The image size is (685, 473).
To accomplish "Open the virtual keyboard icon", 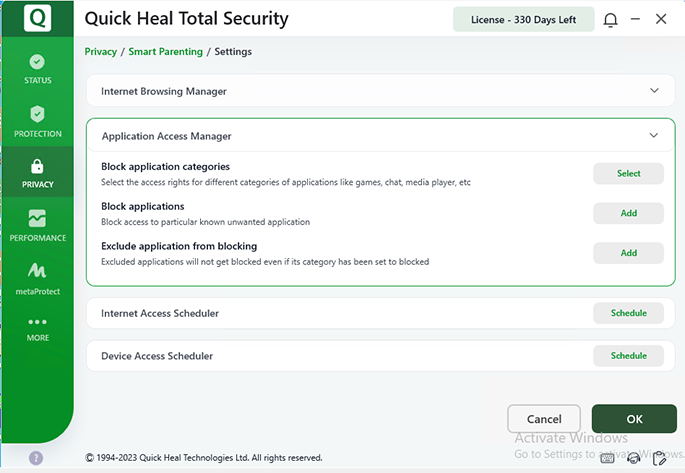I will click(608, 458).
